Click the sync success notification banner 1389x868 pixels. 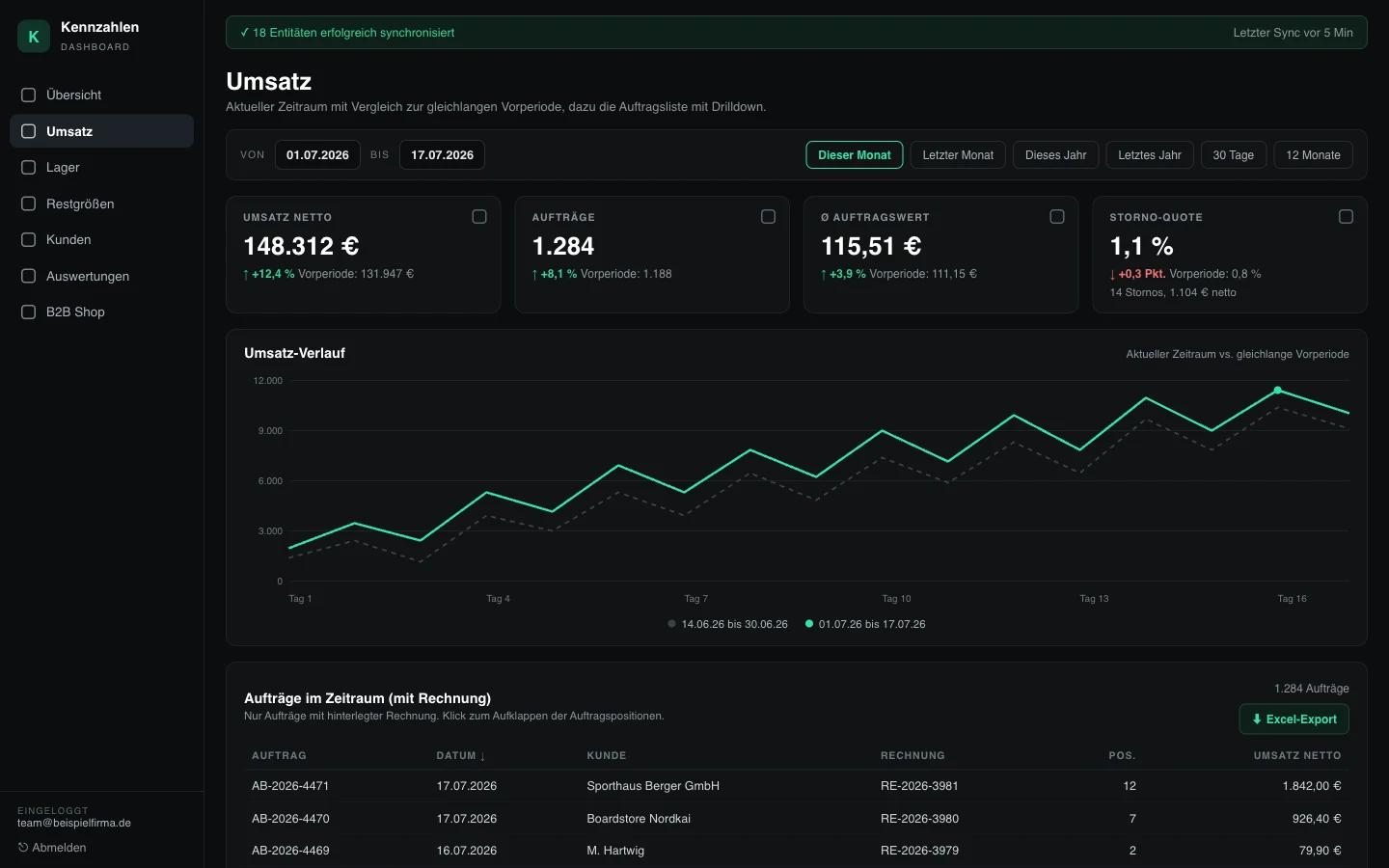pyautogui.click(x=797, y=33)
